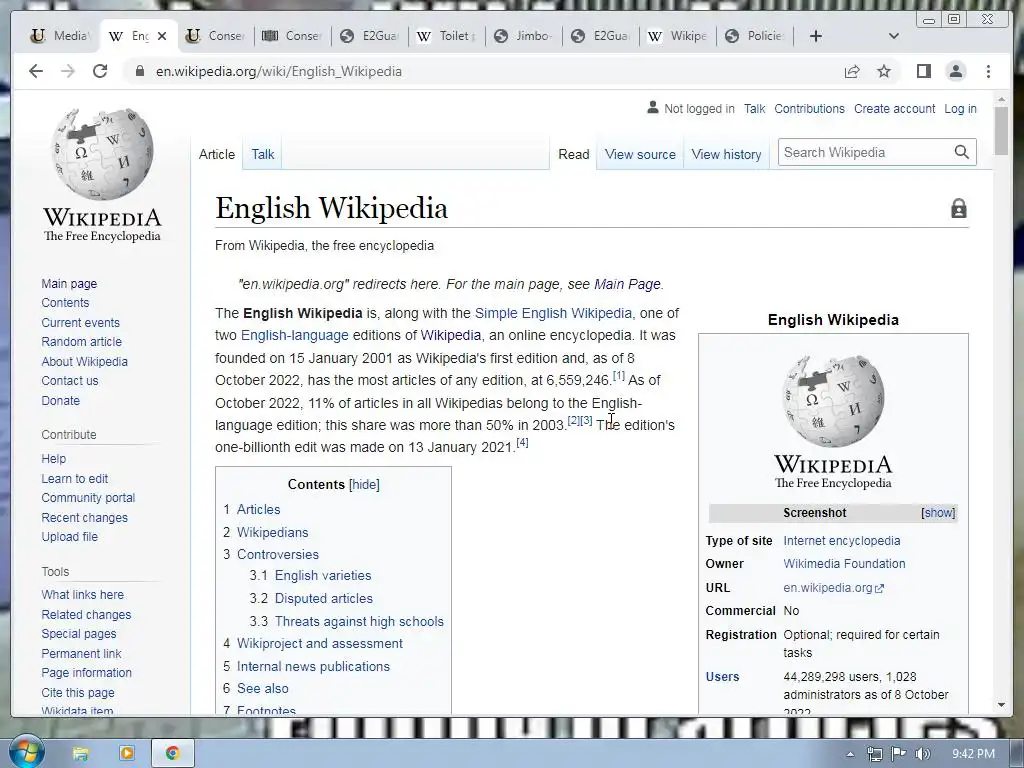The width and height of the screenshot is (1024, 768).
Task: Click the volume speaker tray icon
Action: [923, 754]
